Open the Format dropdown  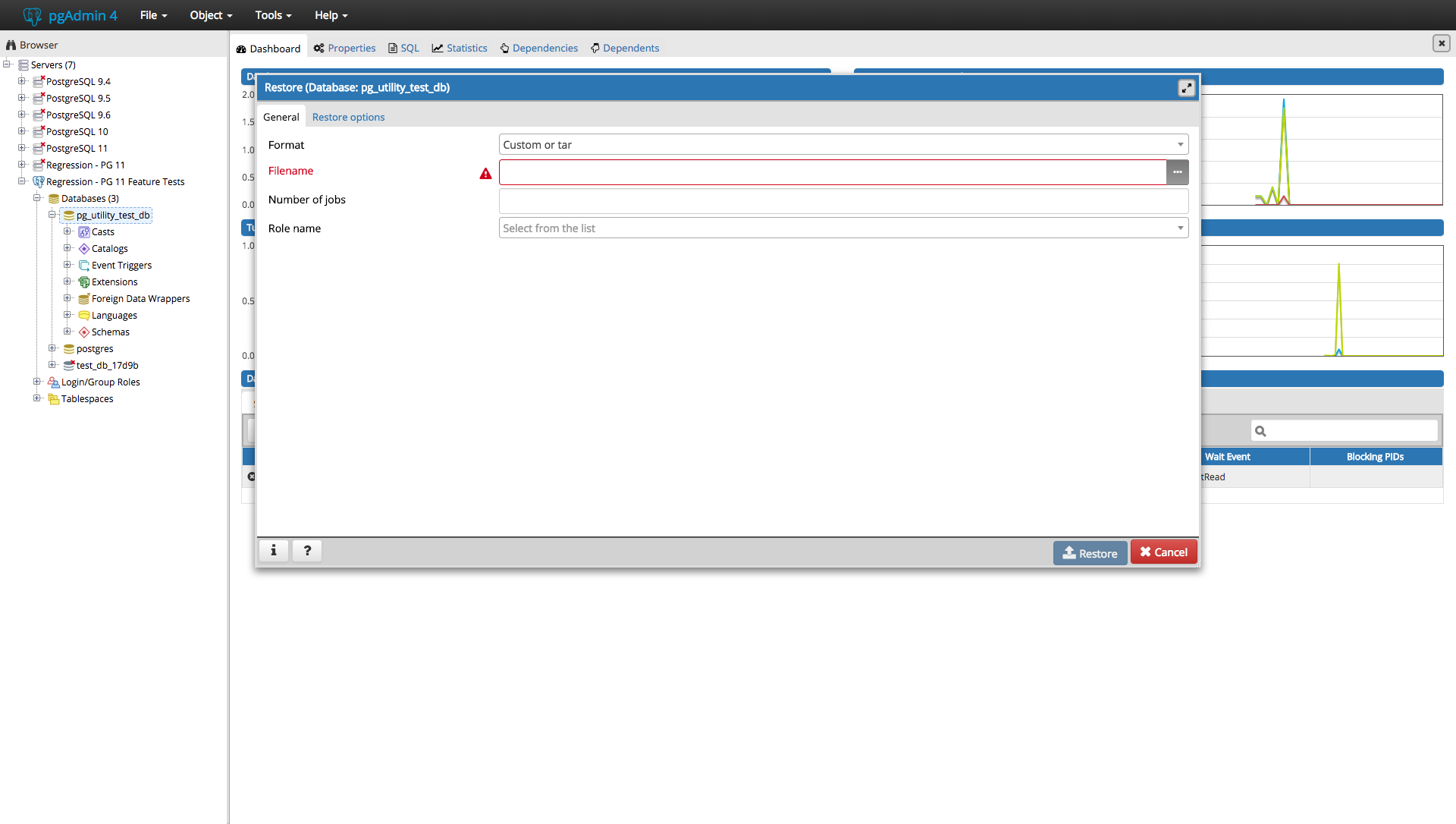tap(843, 145)
